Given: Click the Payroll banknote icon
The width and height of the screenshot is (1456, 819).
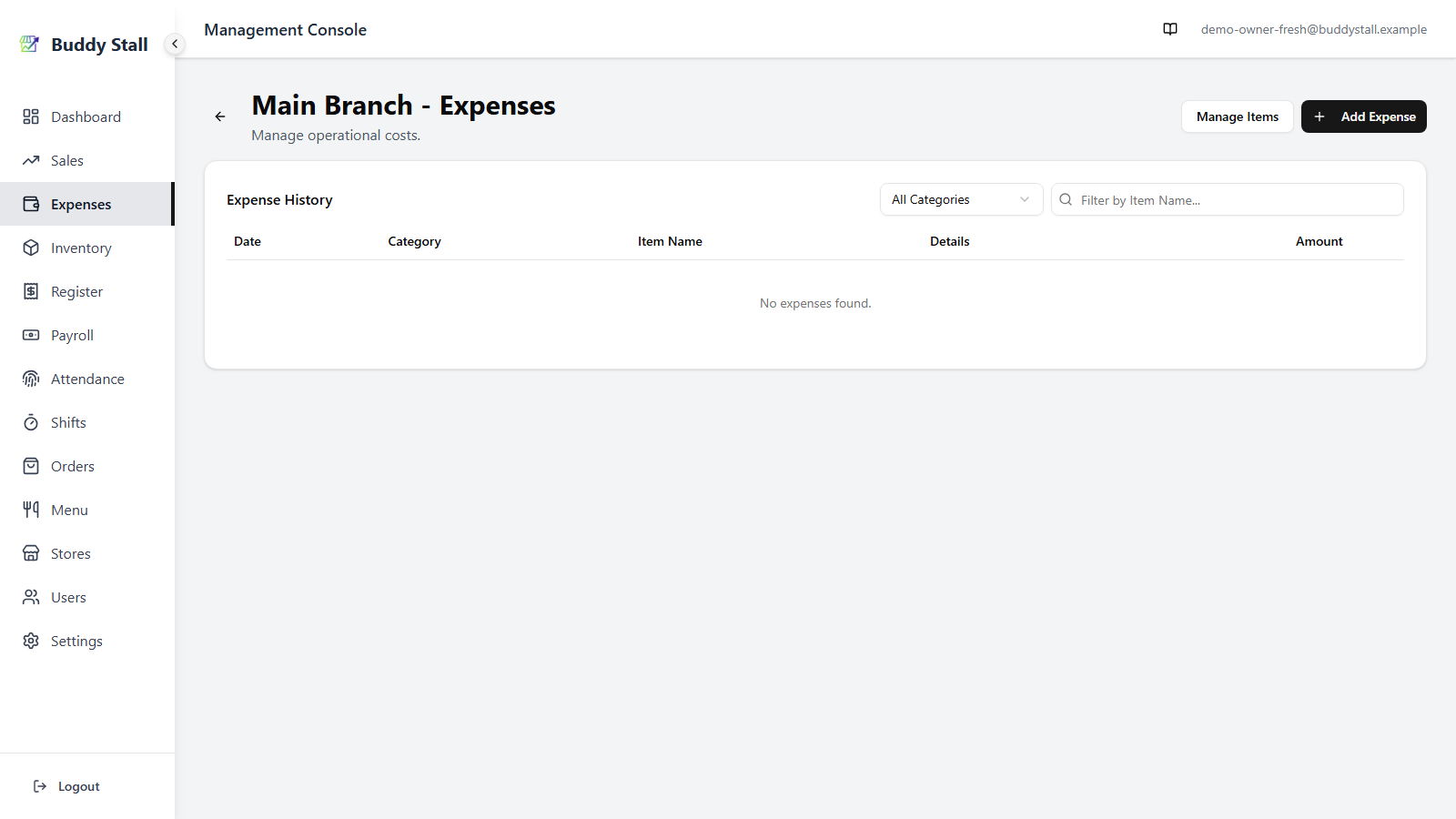Looking at the screenshot, I should pos(31,335).
